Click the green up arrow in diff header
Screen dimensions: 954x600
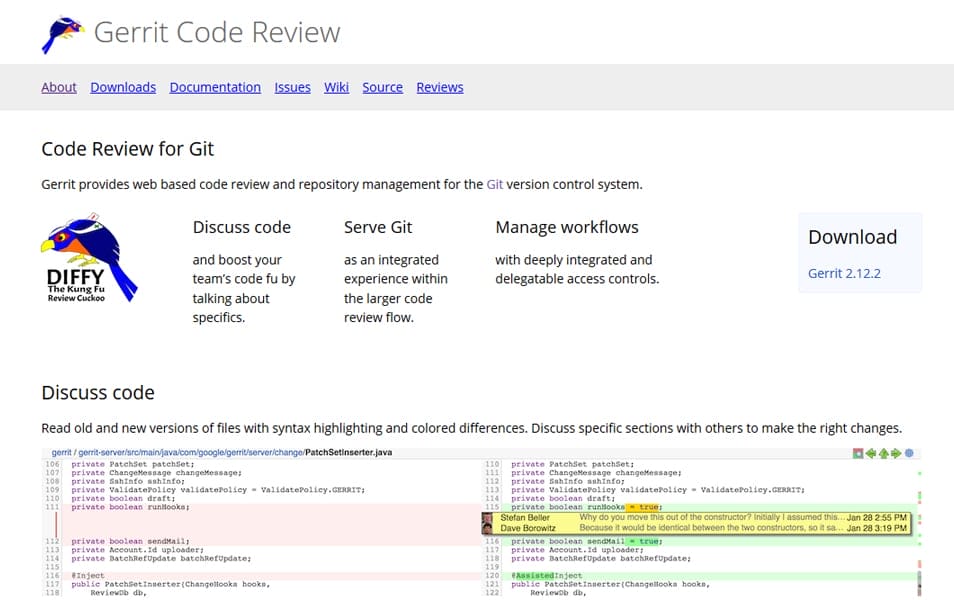coord(883,453)
